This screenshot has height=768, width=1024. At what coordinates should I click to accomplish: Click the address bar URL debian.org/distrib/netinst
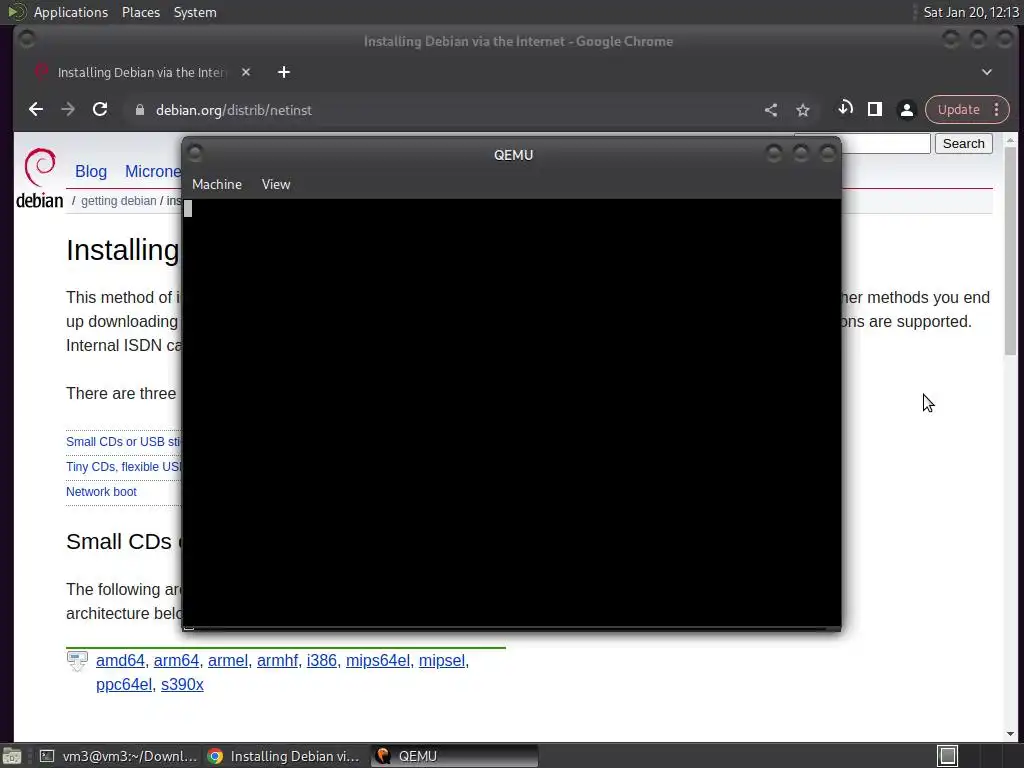(x=234, y=110)
